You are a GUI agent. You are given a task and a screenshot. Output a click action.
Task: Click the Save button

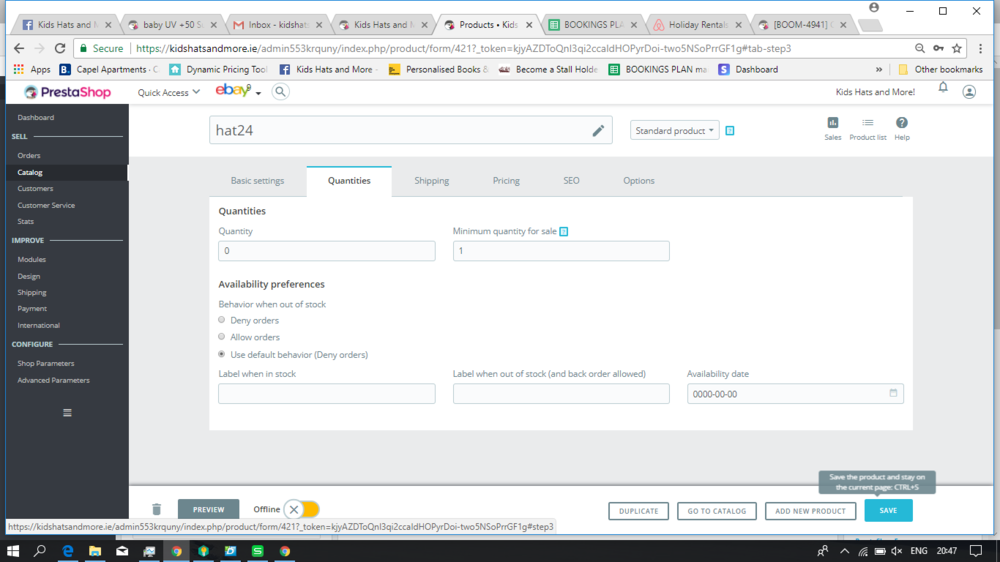tap(888, 510)
